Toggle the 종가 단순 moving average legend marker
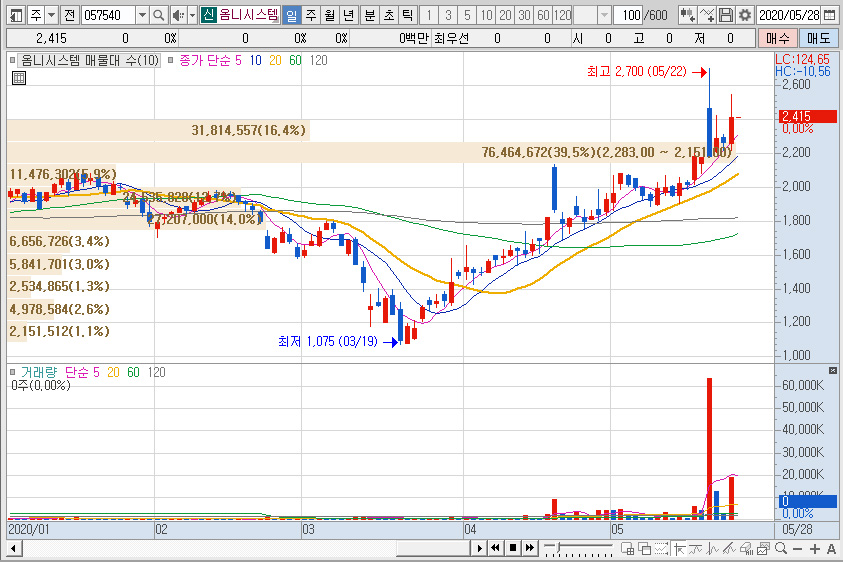This screenshot has width=843, height=562. point(170,60)
